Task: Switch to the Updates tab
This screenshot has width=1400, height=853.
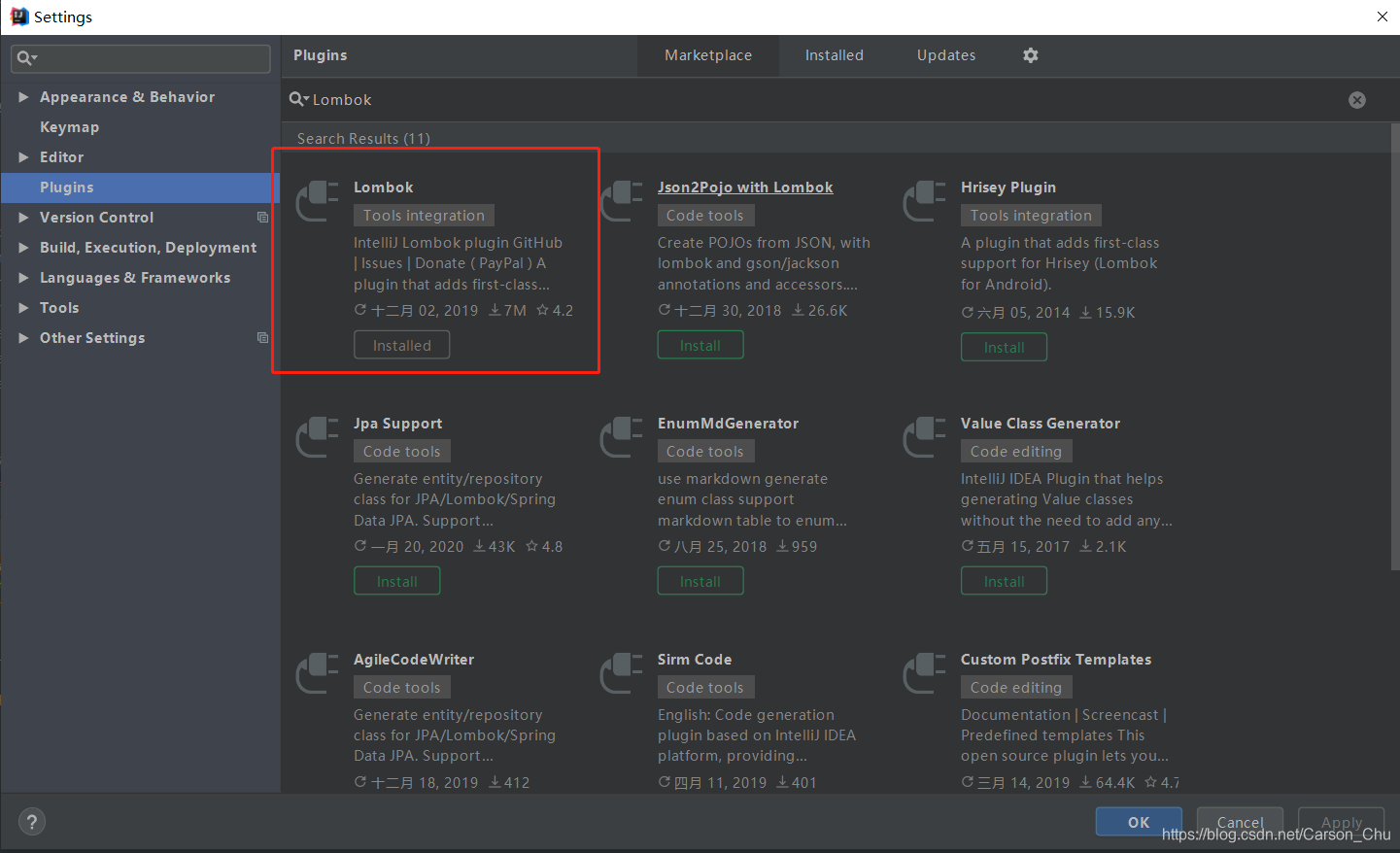Action: pyautogui.click(x=946, y=55)
